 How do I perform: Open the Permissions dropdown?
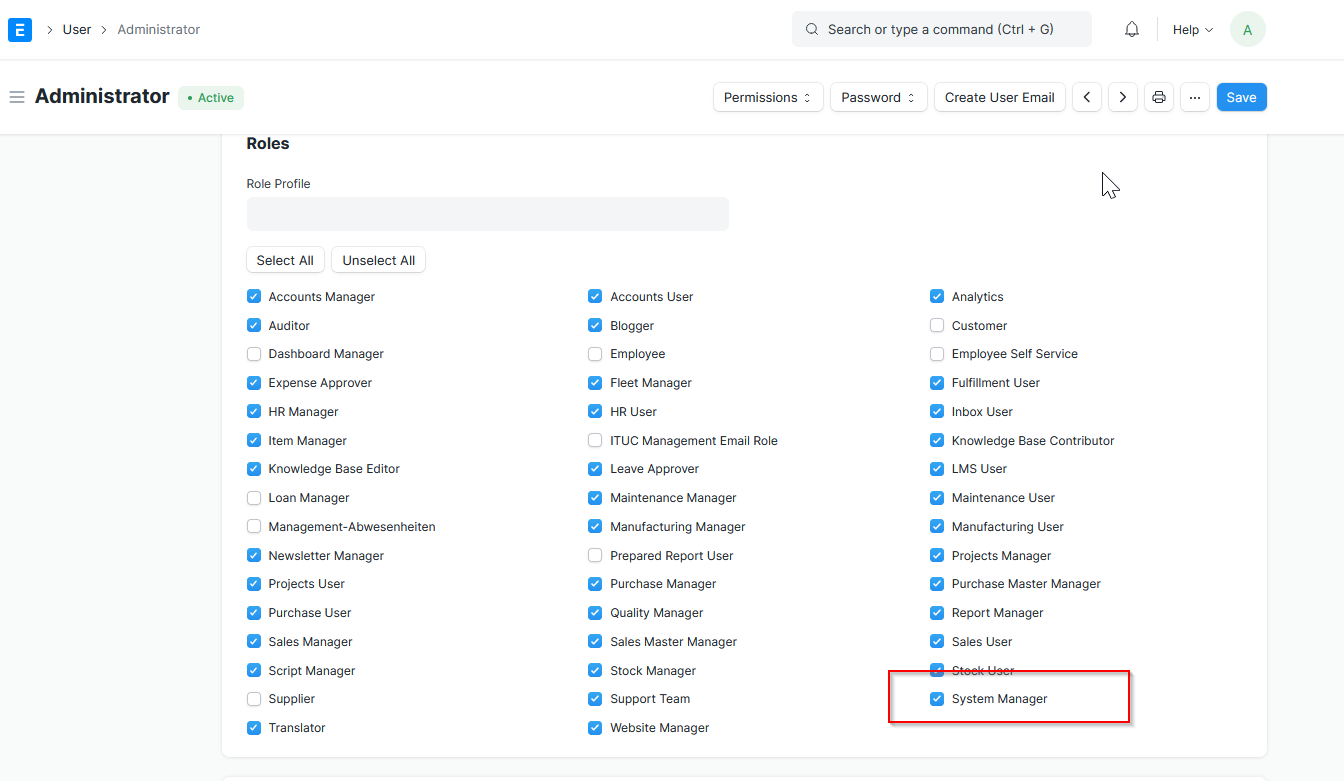click(x=768, y=97)
